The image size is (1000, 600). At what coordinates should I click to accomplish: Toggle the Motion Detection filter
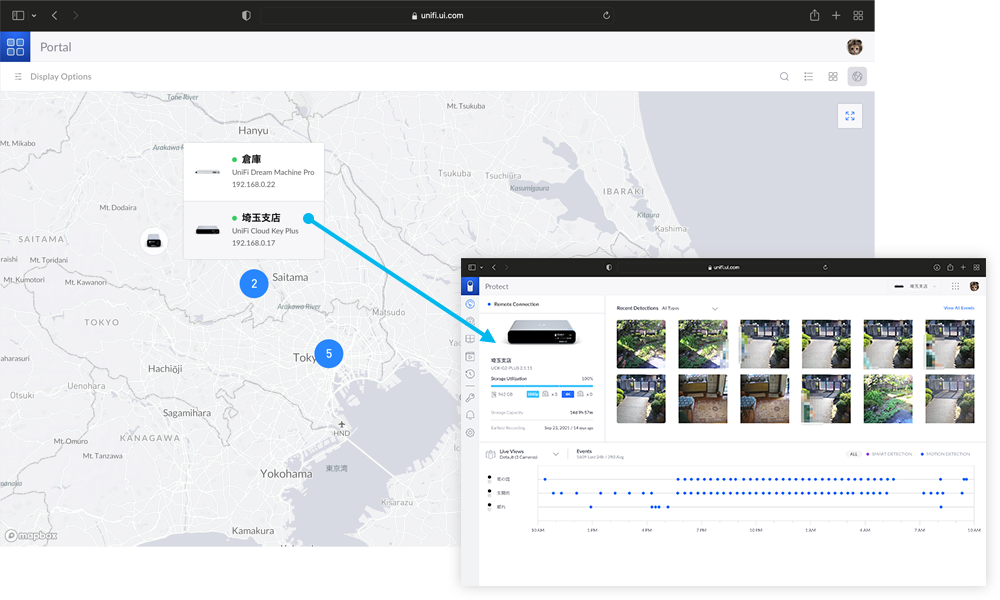[945, 454]
